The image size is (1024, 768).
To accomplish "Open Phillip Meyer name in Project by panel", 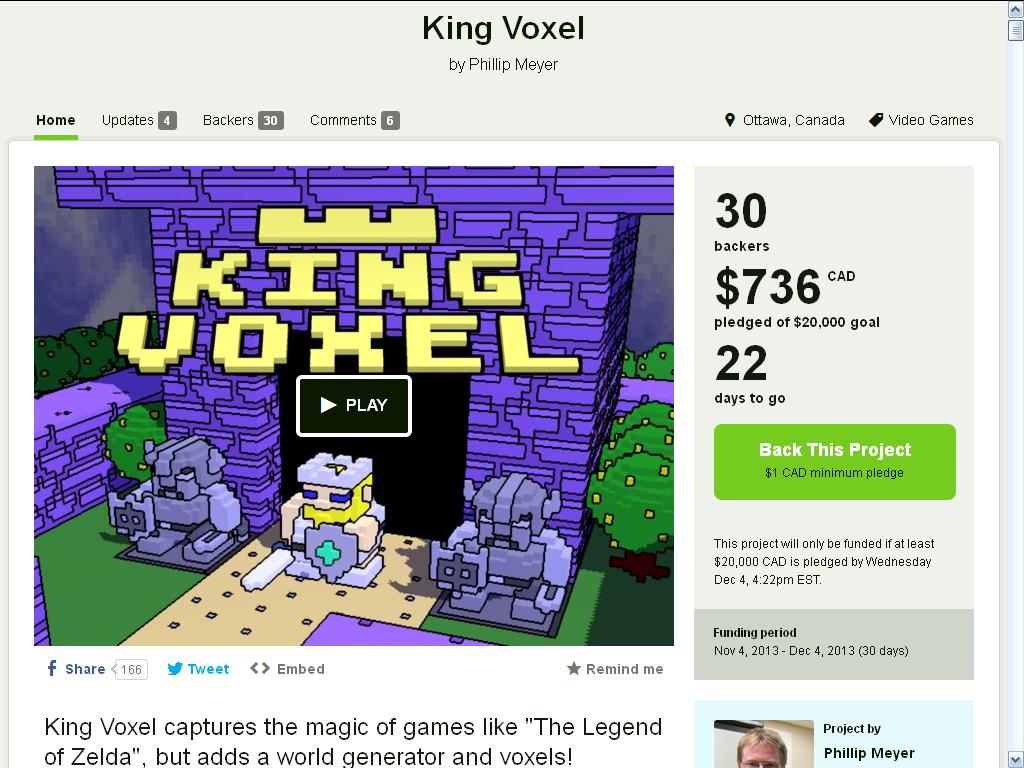I will [x=868, y=753].
